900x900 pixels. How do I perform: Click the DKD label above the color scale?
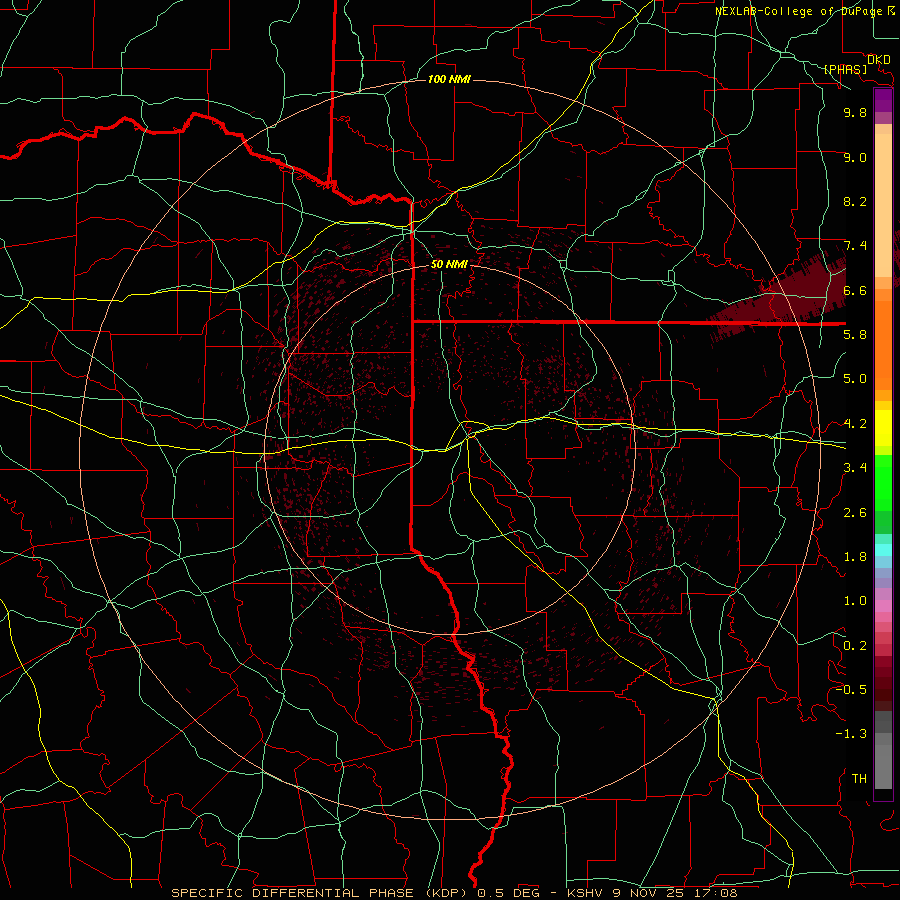[879, 60]
